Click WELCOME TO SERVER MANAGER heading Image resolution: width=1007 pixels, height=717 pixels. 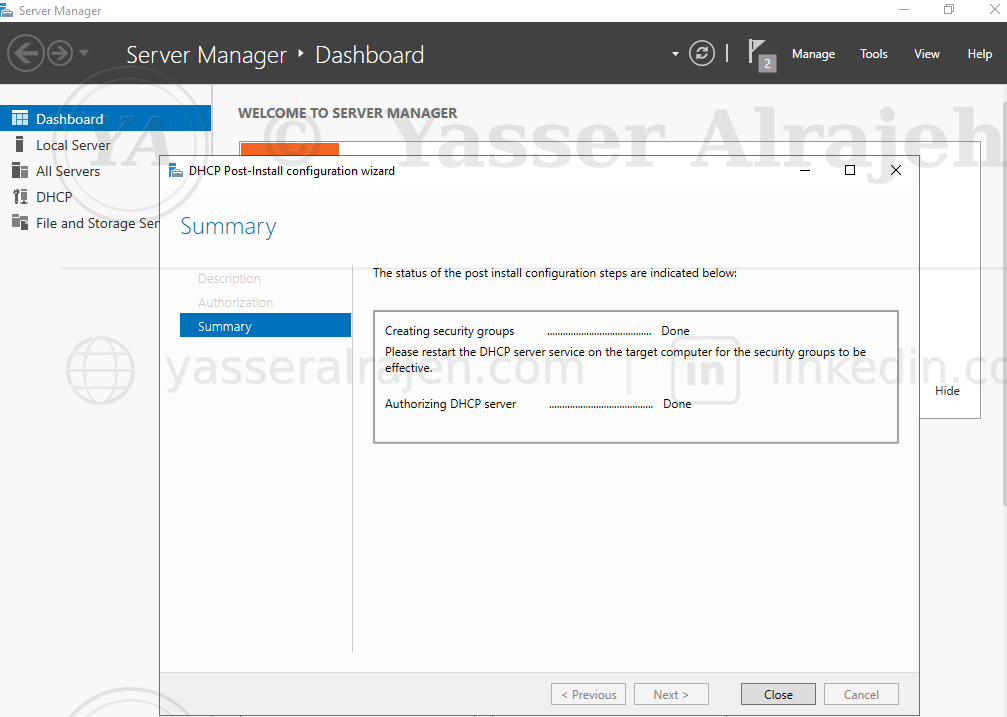(x=347, y=113)
